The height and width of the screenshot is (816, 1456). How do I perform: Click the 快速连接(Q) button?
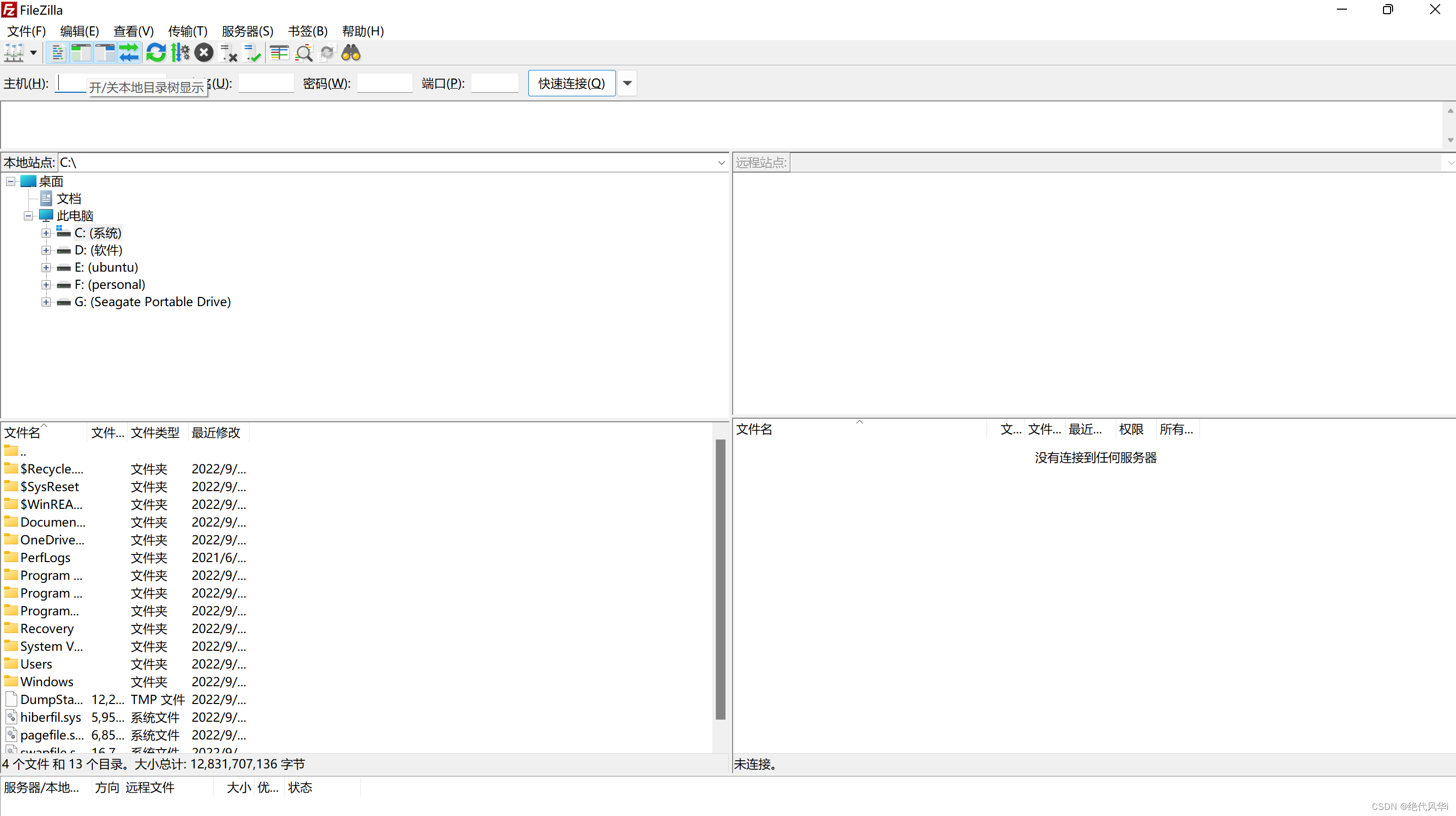tap(571, 84)
